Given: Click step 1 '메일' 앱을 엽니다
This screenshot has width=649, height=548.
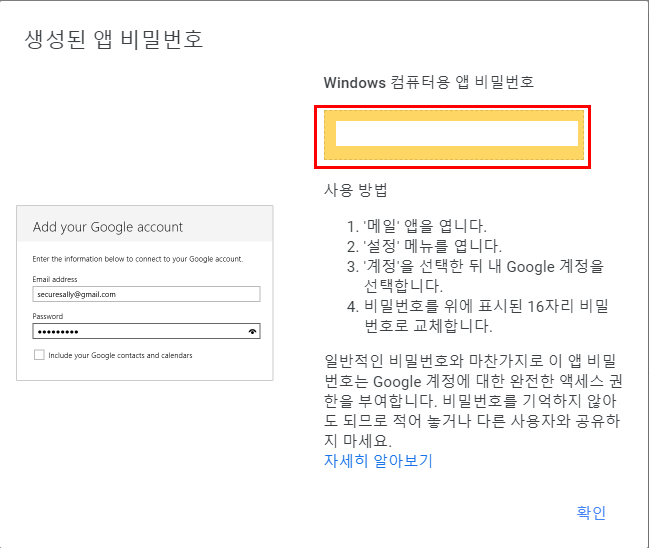Looking at the screenshot, I should [417, 226].
